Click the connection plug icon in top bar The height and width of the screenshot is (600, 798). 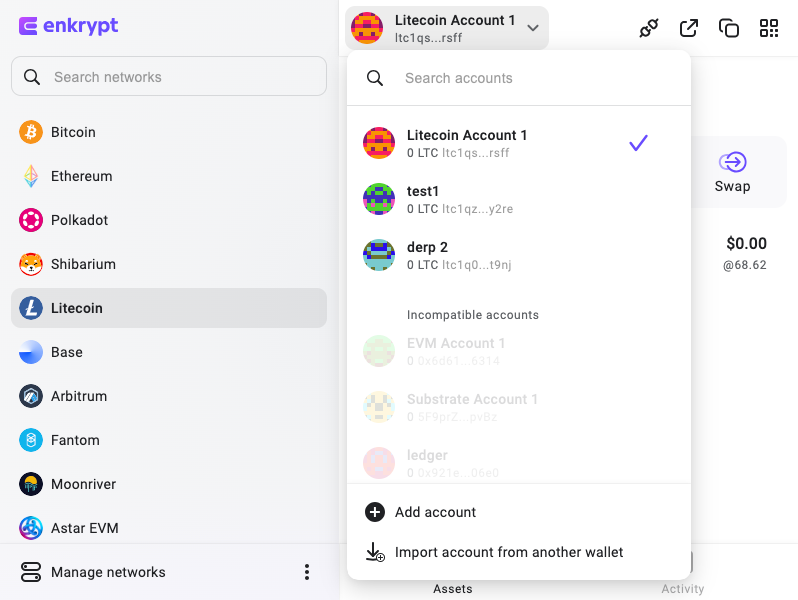[x=648, y=28]
